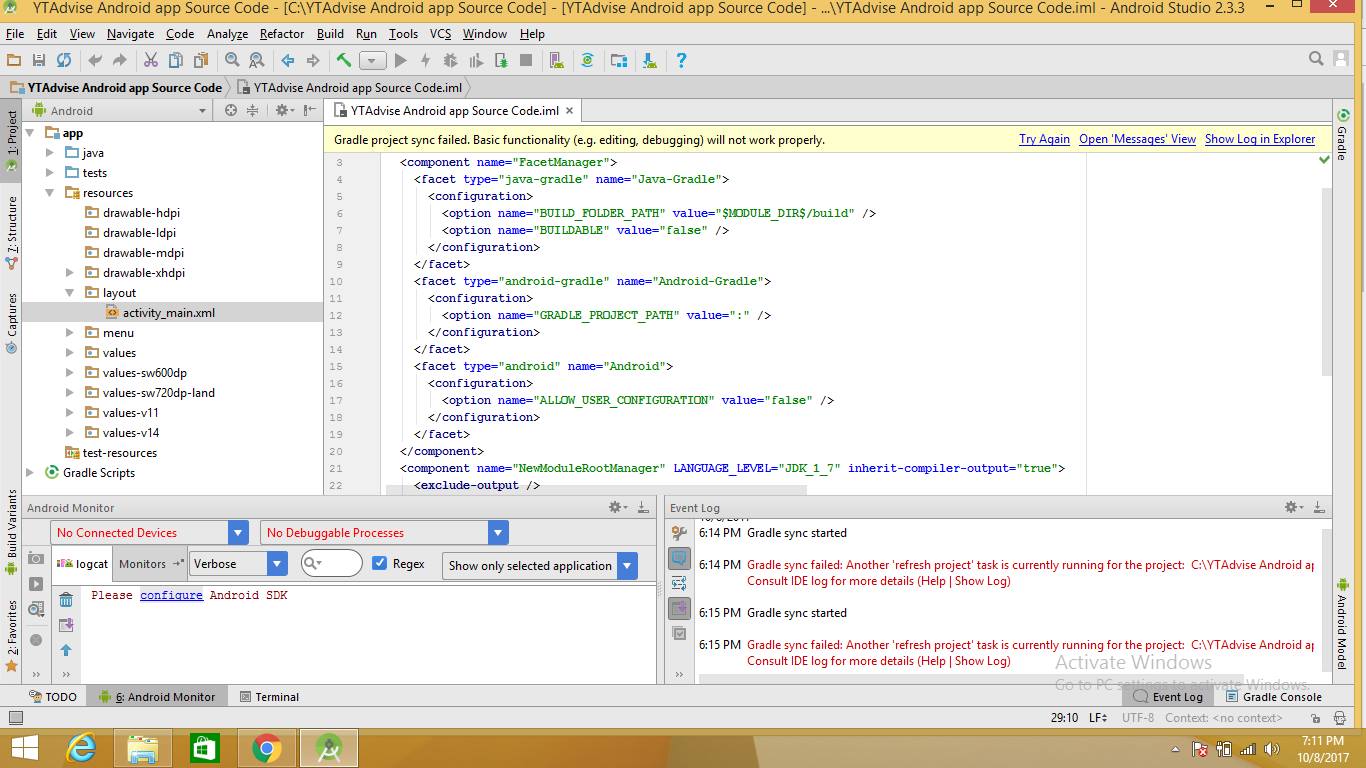Toggle the Mark All as Read checkbox icon
Image resolution: width=1366 pixels, height=768 pixels.
point(679,633)
